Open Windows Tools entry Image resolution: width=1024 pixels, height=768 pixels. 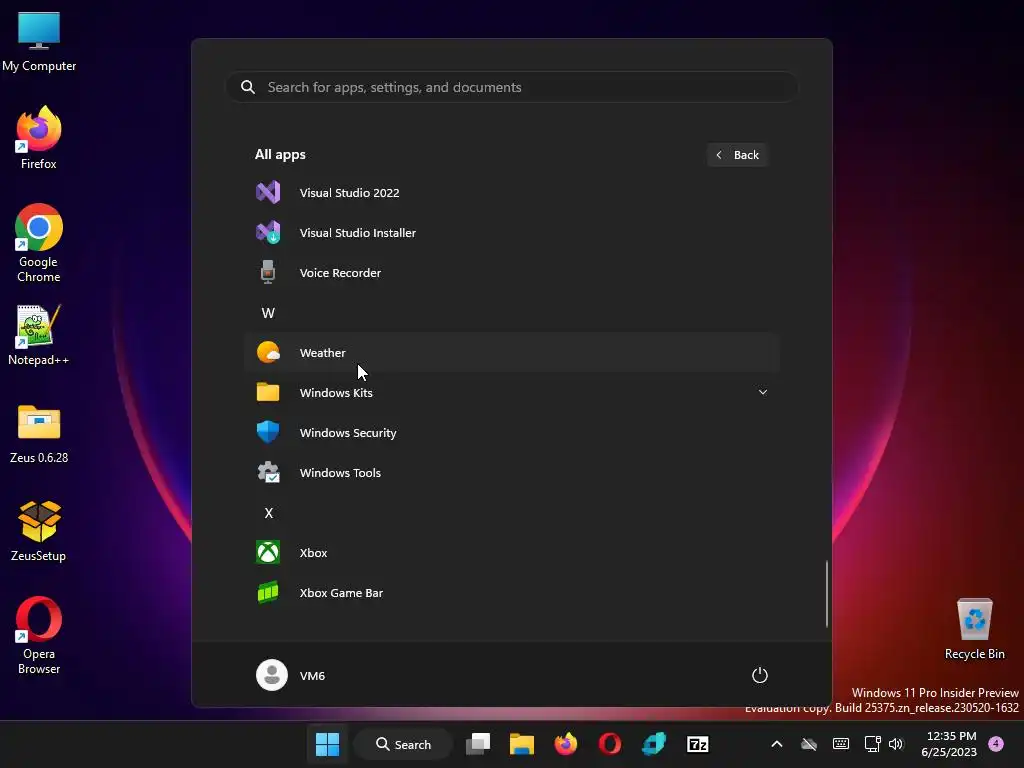pyautogui.click(x=512, y=473)
